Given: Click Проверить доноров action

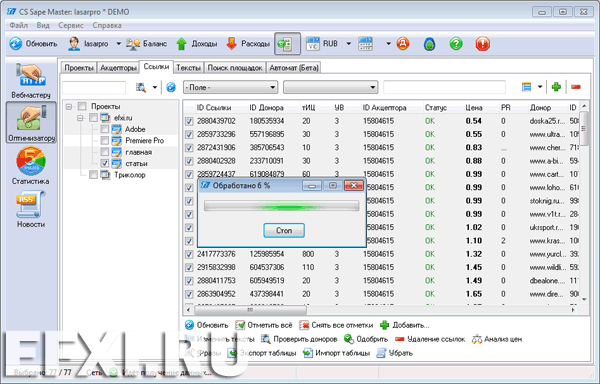Looking at the screenshot, I should 299,339.
